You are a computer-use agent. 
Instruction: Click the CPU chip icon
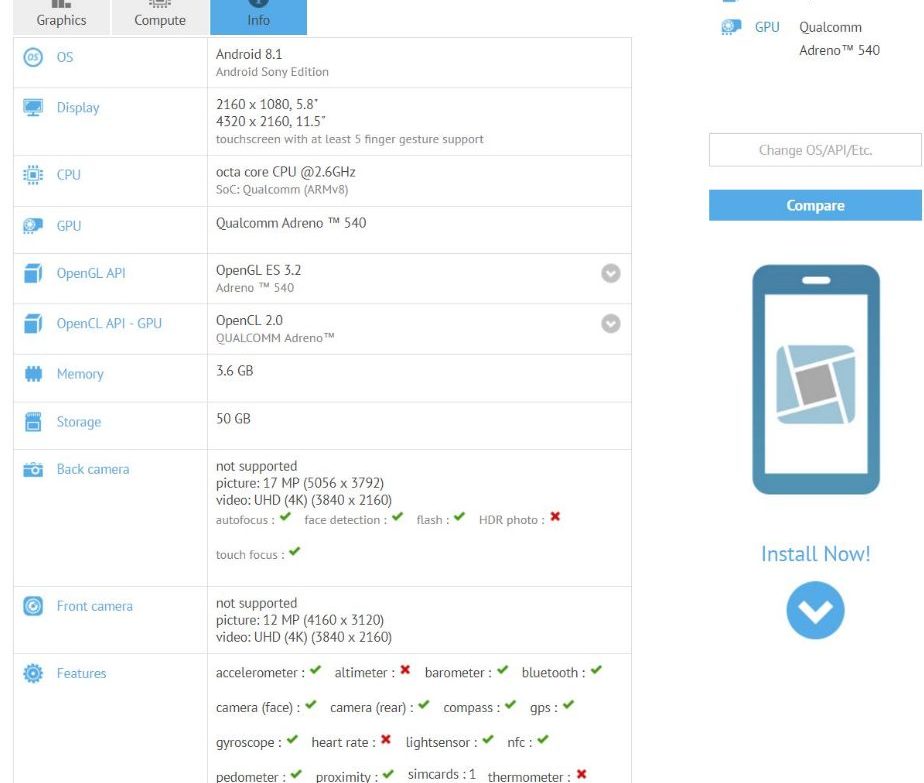pos(33,175)
